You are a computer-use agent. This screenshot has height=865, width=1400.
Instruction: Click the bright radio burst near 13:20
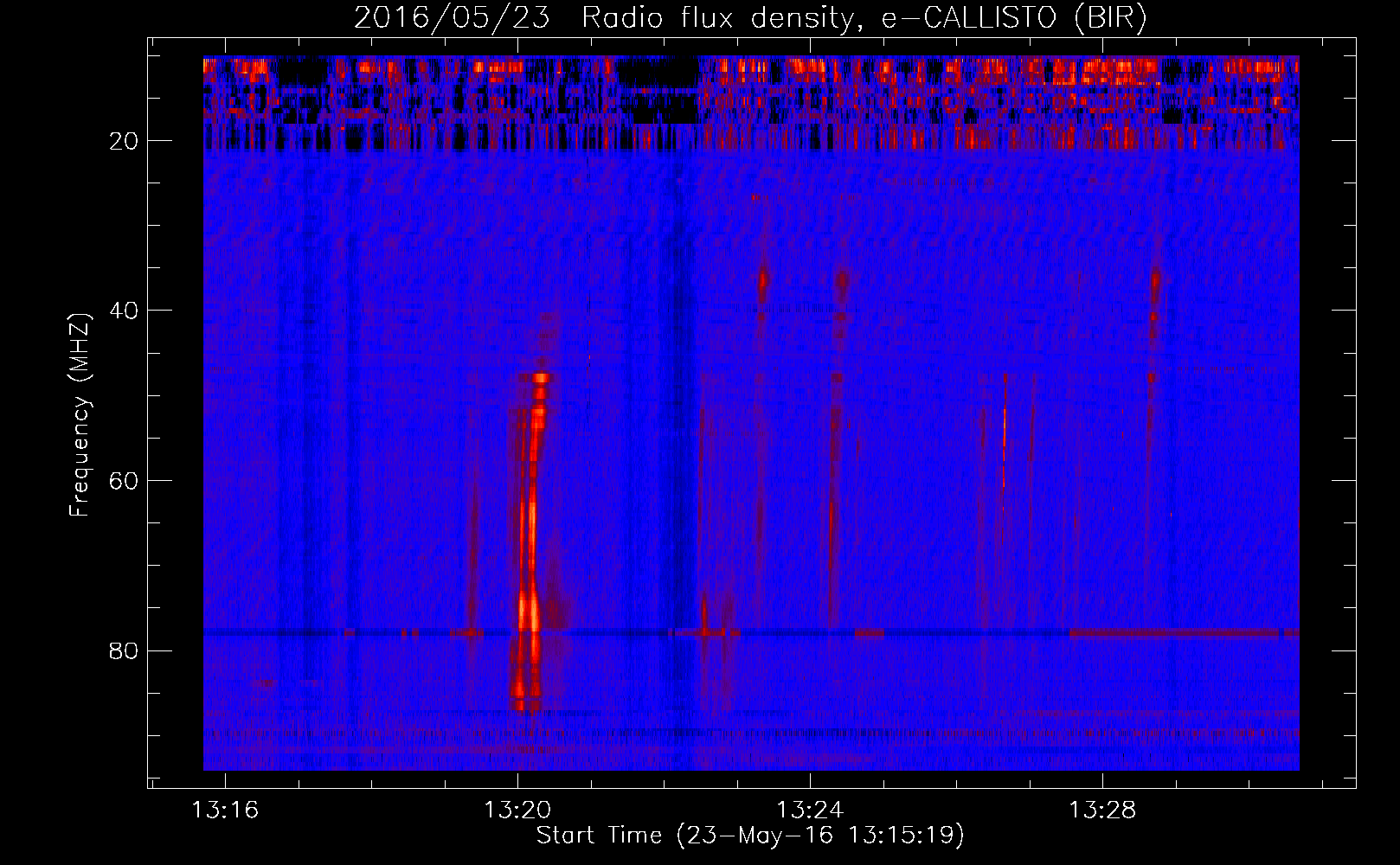coord(530,541)
